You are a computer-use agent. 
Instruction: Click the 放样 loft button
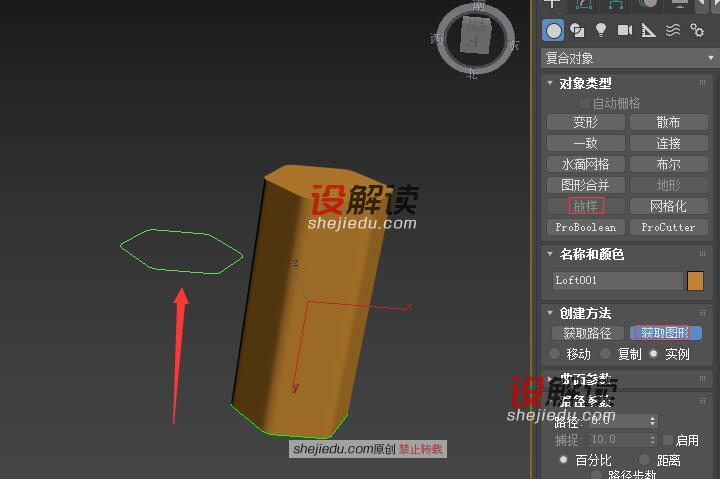click(585, 206)
